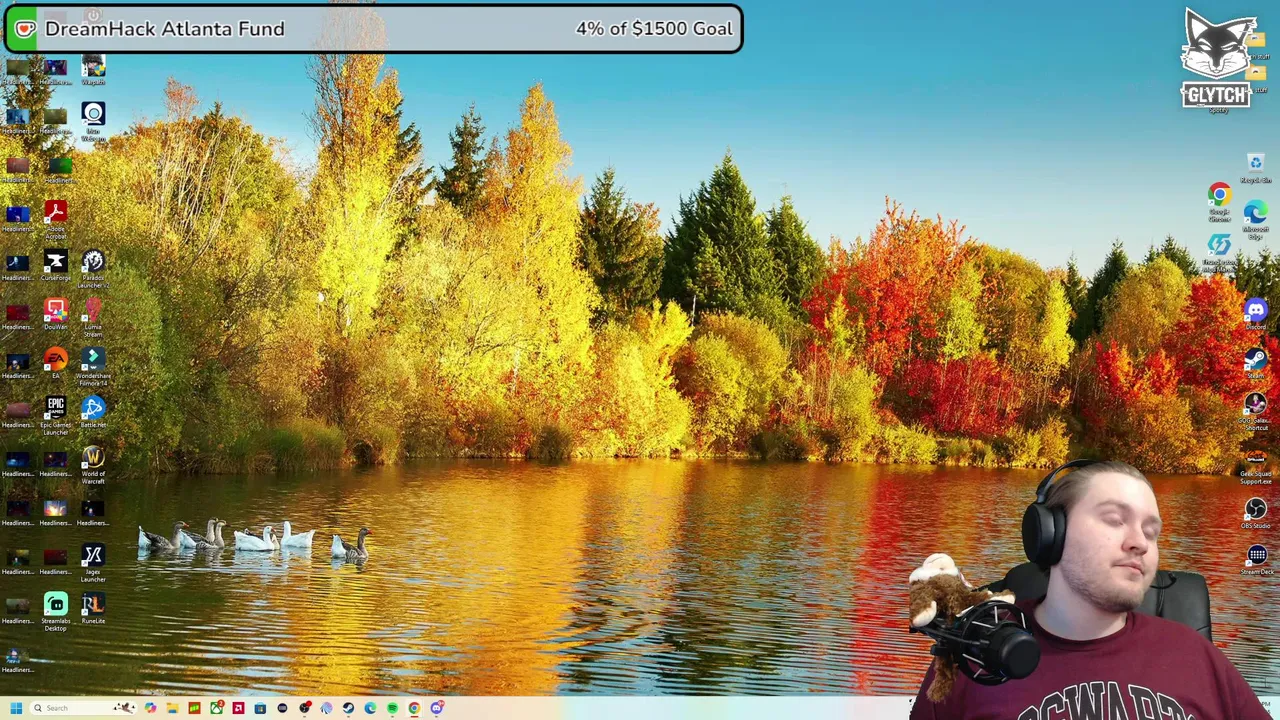Switch to Spotify on the taskbar
This screenshot has height=720, width=1280.
pyautogui.click(x=392, y=708)
